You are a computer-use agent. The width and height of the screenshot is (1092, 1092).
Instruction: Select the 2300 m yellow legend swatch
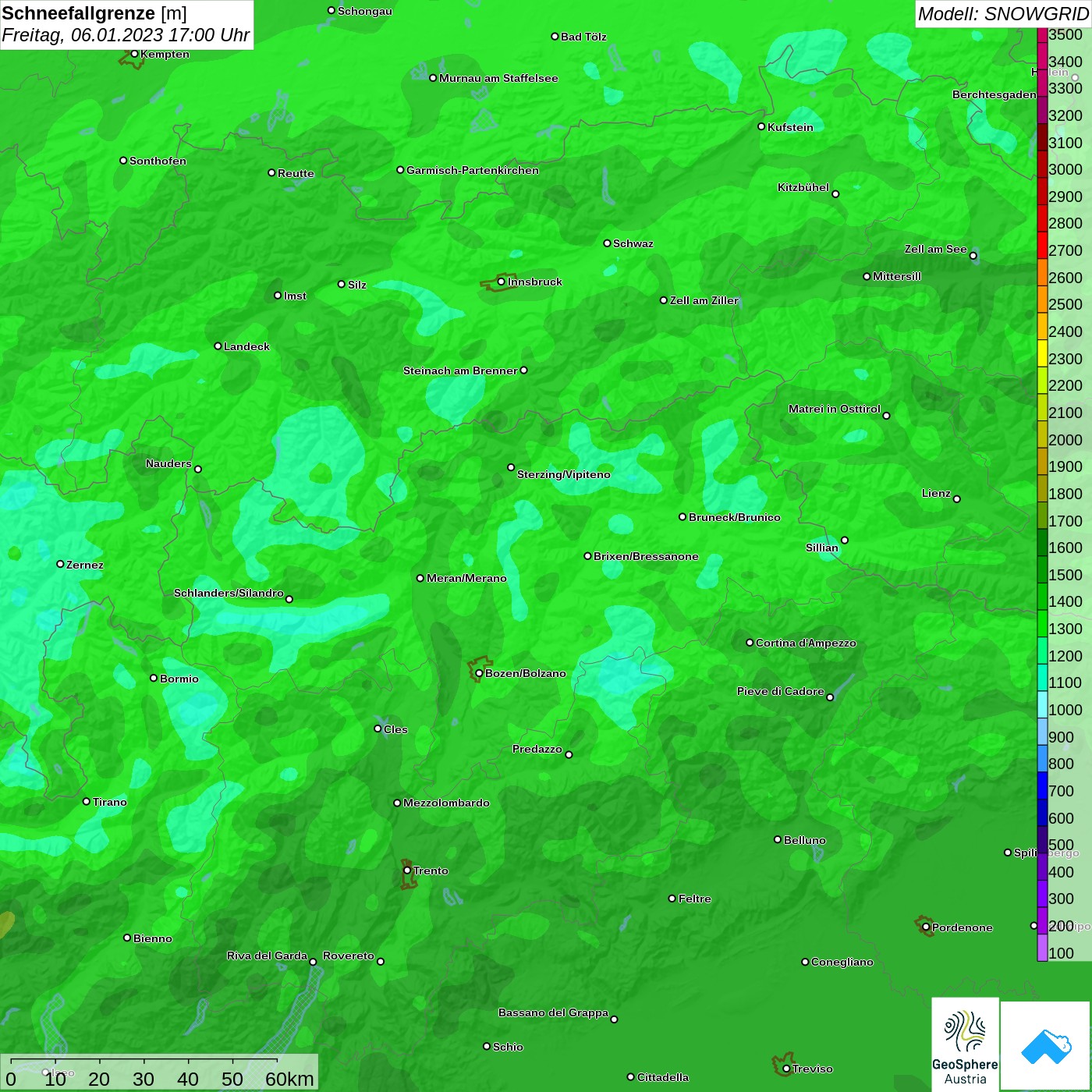[1042, 353]
